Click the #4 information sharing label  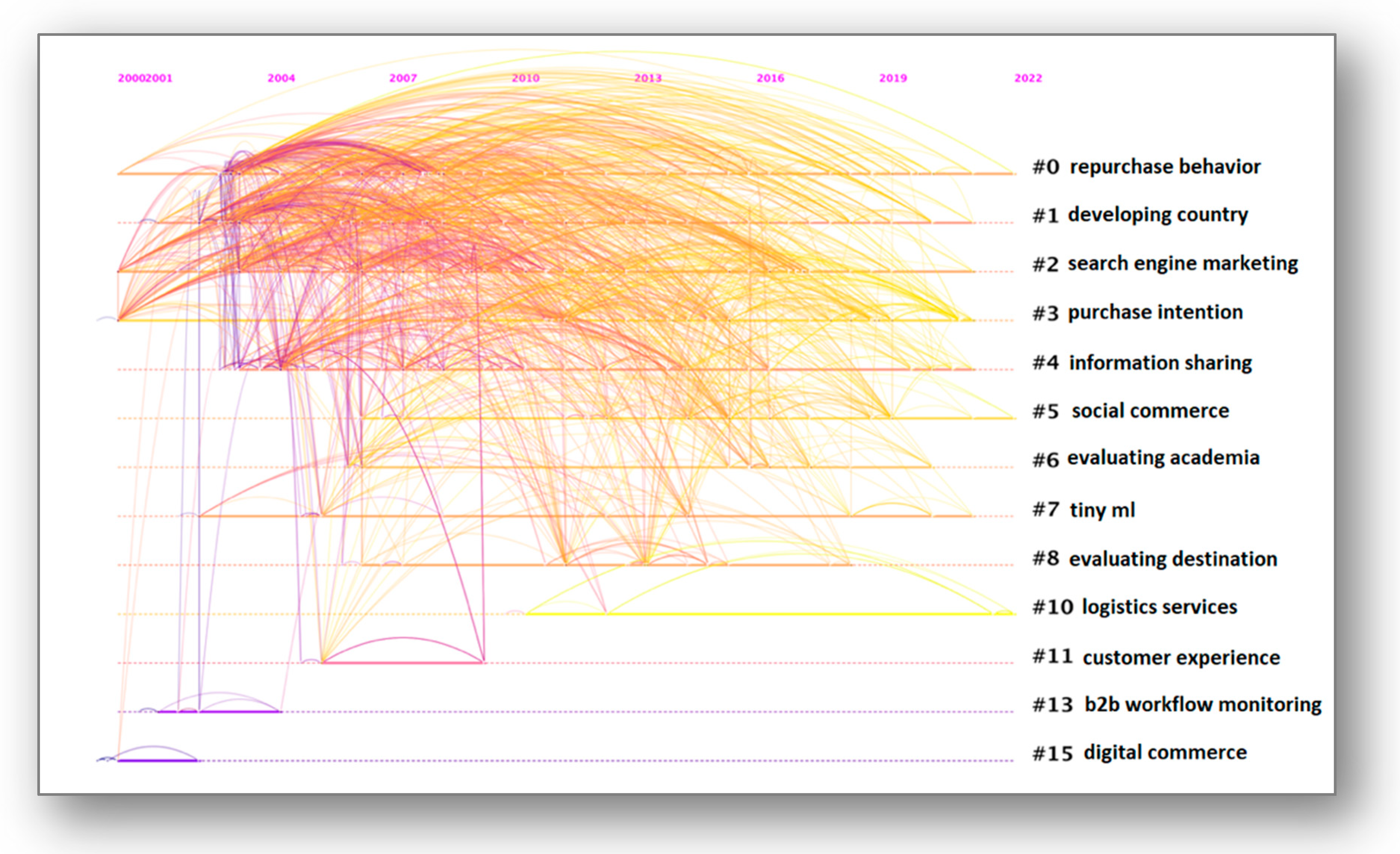[x=1142, y=363]
